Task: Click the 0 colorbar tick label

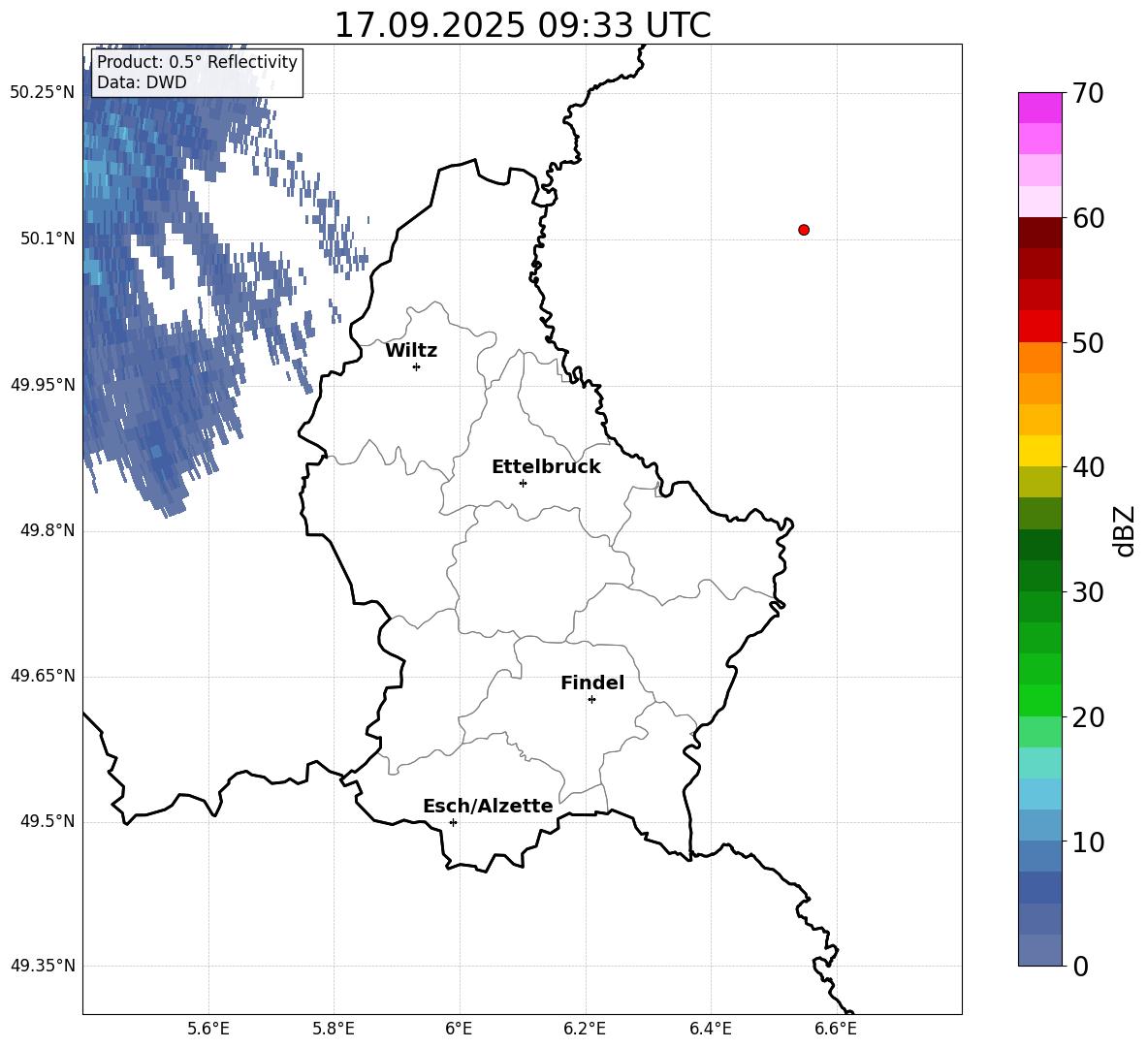Action: pos(1080,966)
